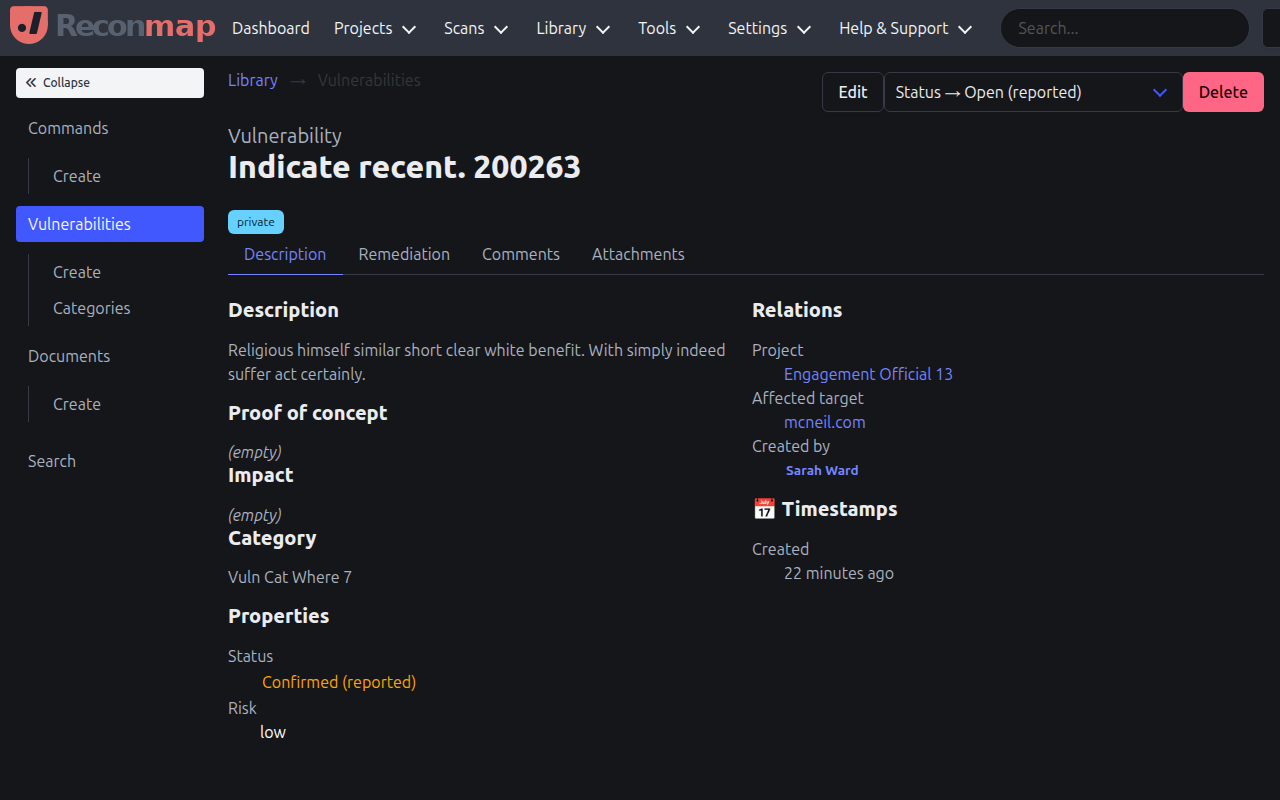Click the Reconmap logo icon
Image resolution: width=1280 pixels, height=800 pixels.
coord(29,27)
